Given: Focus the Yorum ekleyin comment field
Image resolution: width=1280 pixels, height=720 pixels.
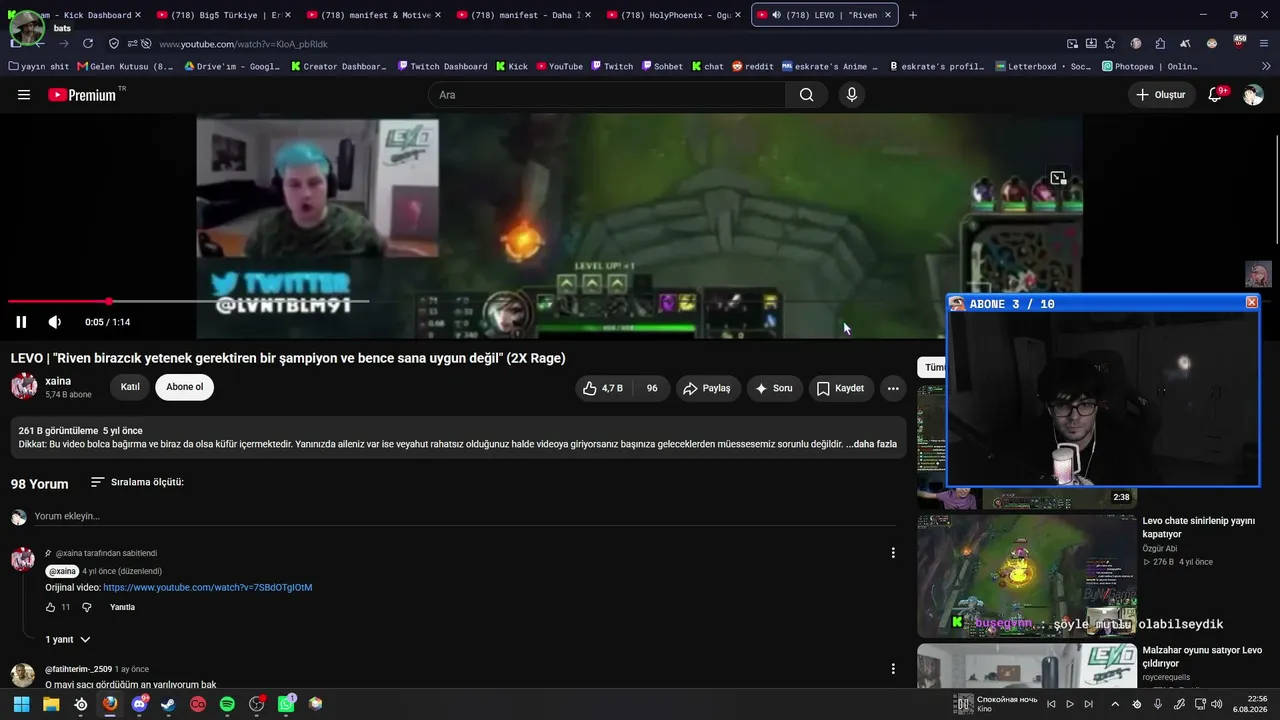Looking at the screenshot, I should point(464,516).
